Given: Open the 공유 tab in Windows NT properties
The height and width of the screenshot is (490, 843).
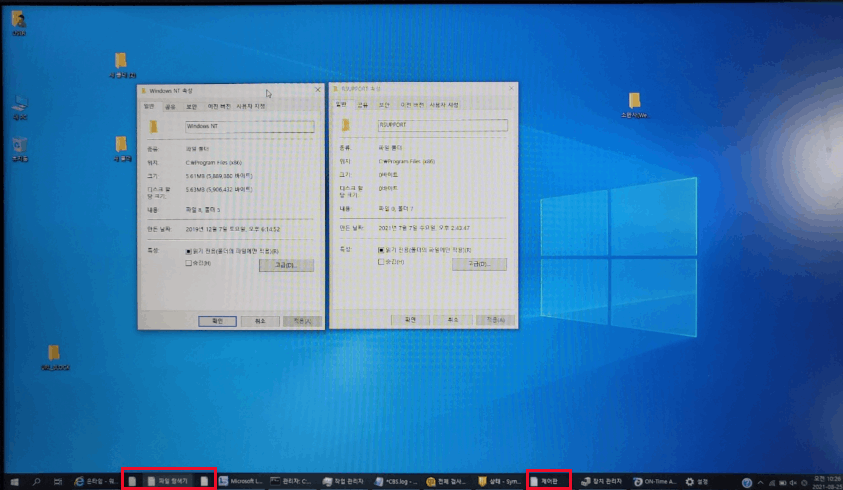Looking at the screenshot, I should click(x=170, y=106).
